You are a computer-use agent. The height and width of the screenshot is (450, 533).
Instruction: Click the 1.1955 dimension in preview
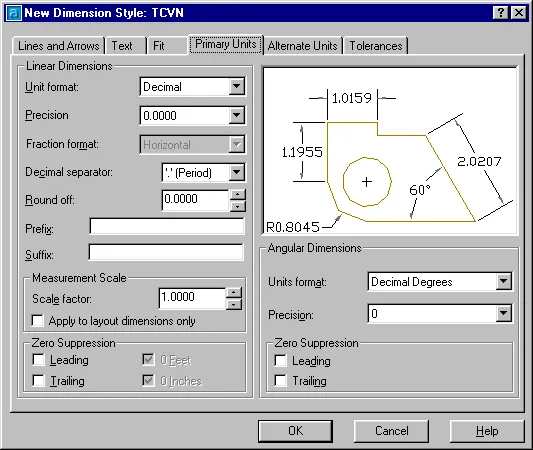[x=302, y=152]
